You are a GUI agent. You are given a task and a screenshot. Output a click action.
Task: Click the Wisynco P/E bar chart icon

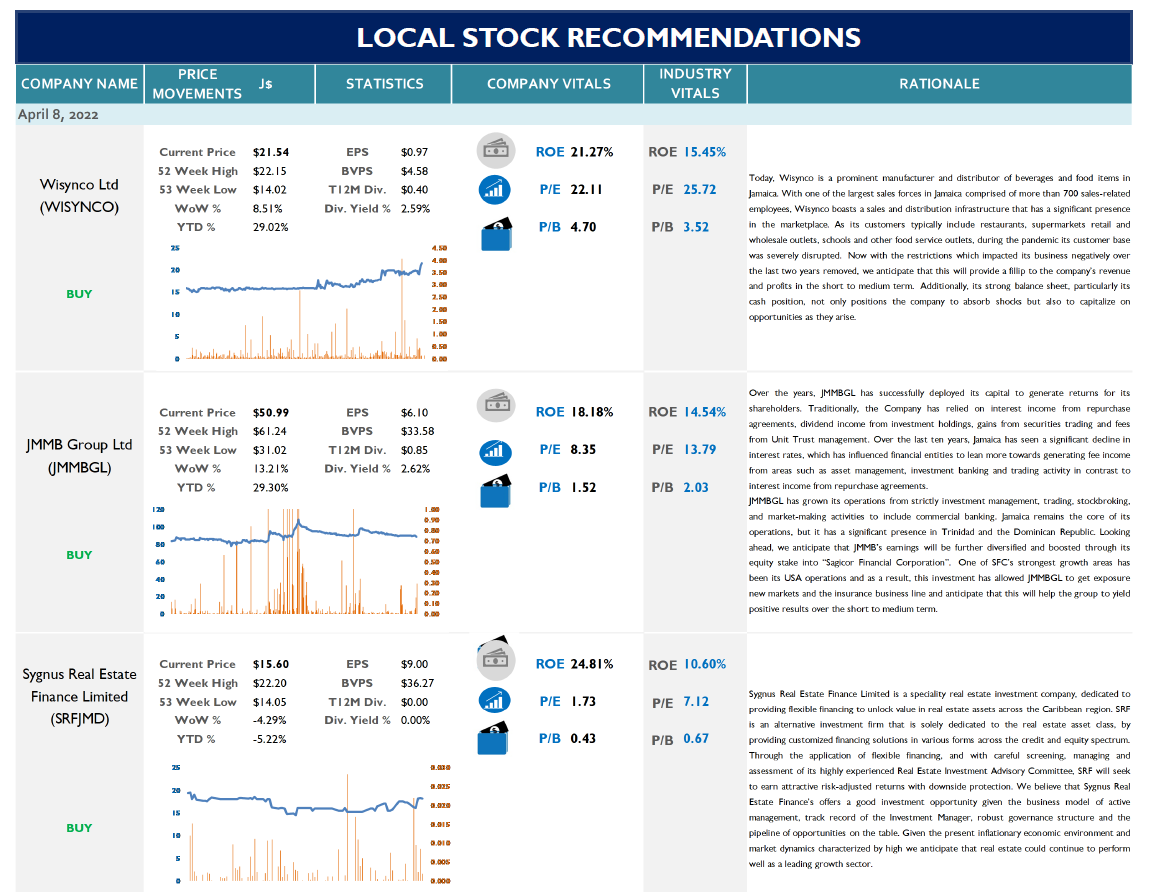tap(495, 190)
